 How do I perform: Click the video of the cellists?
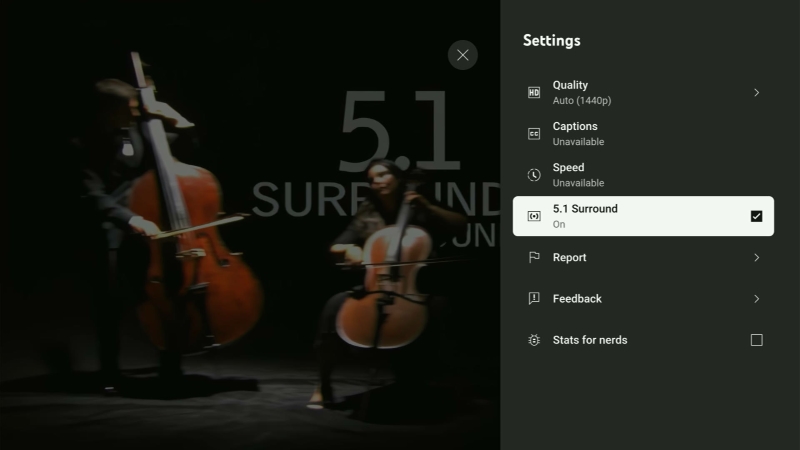pyautogui.click(x=250, y=225)
